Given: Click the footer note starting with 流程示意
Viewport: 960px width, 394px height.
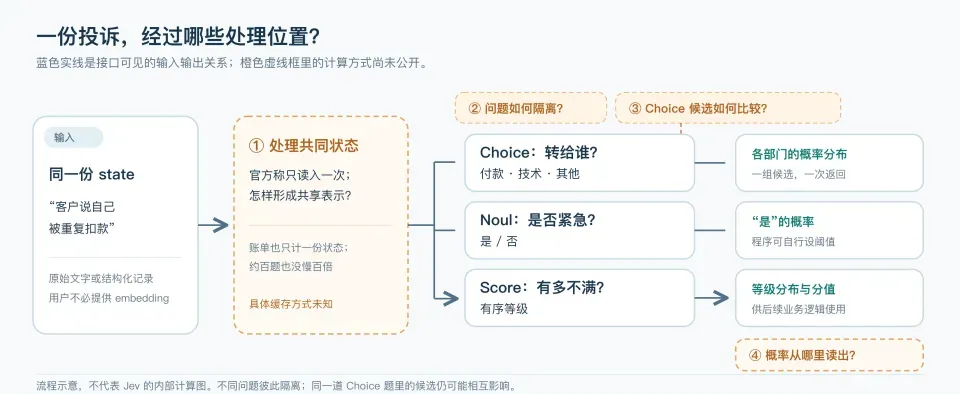Looking at the screenshot, I should pos(276,386).
